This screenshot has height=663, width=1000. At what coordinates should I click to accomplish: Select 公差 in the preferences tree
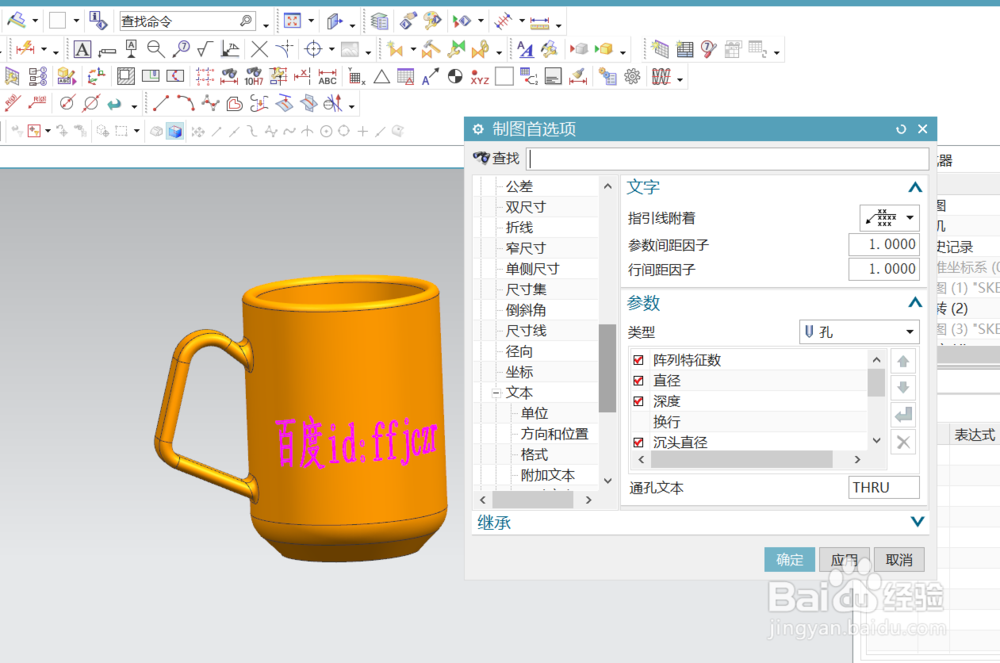click(x=519, y=187)
